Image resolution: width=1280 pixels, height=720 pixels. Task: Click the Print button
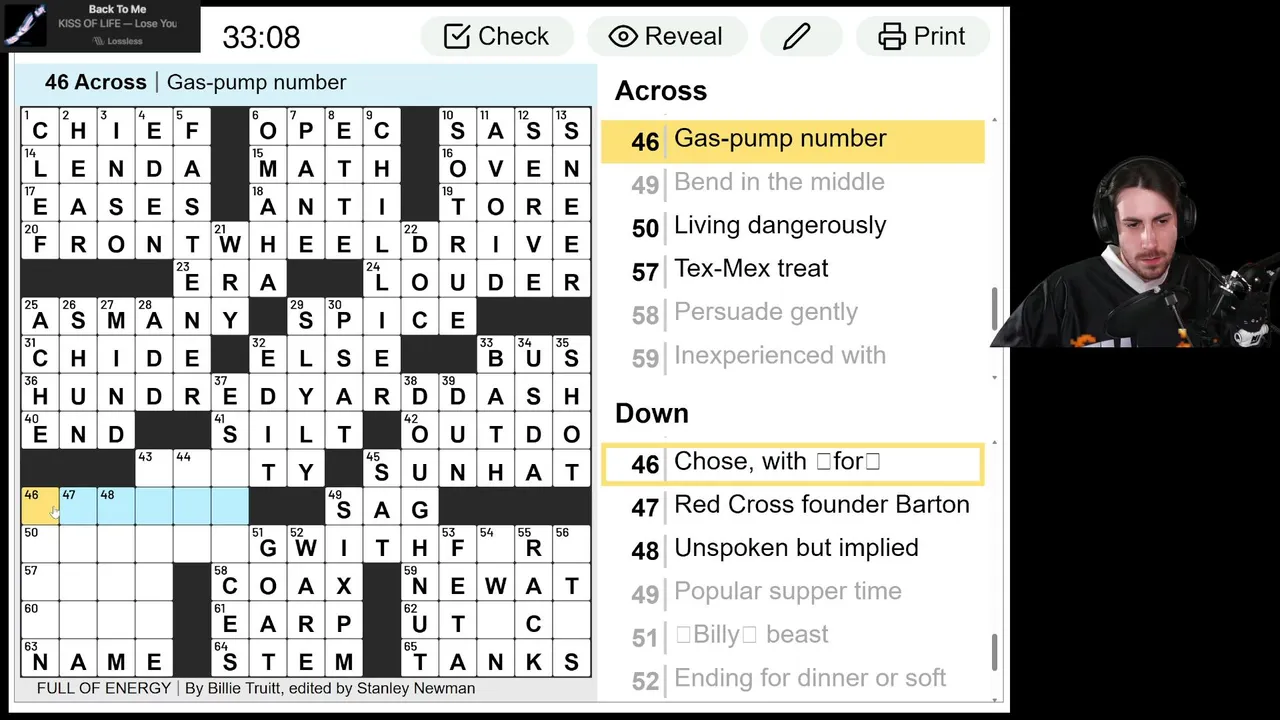coord(922,37)
